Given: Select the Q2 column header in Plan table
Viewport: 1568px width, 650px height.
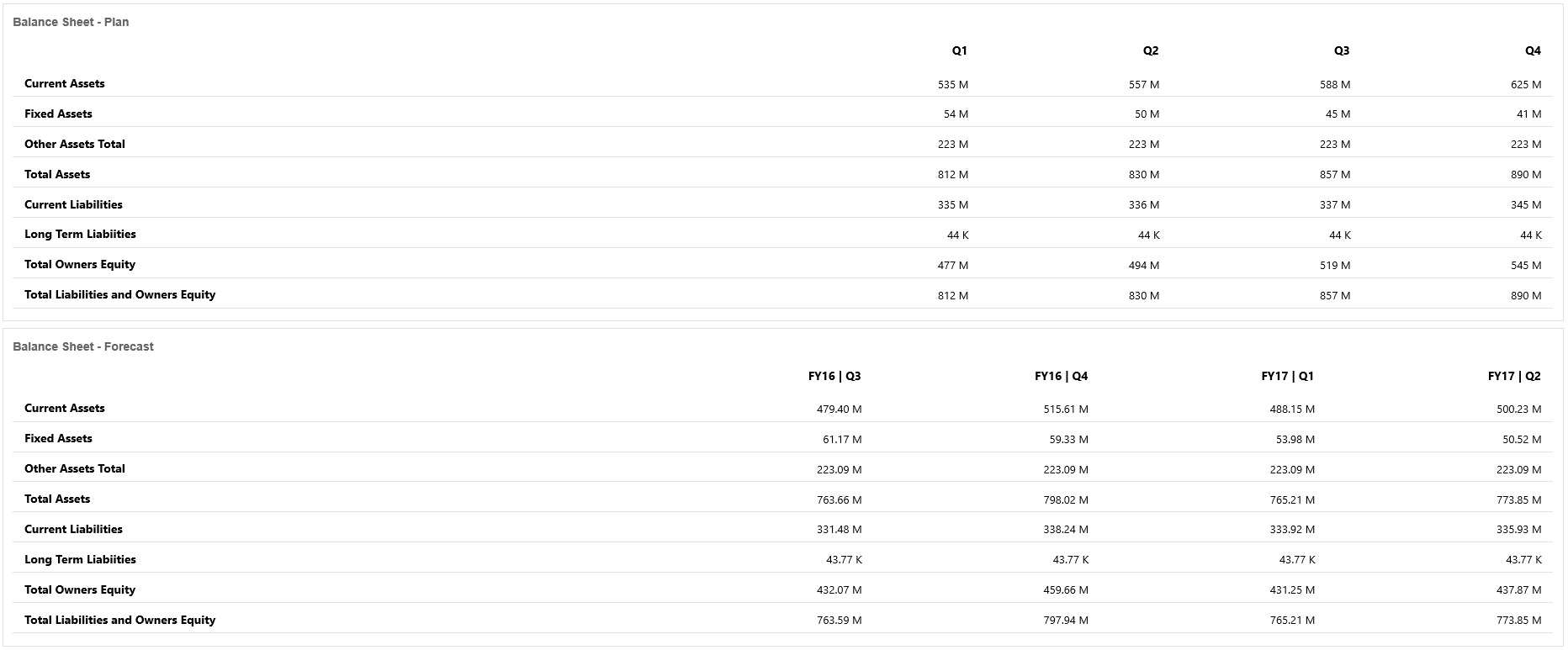Looking at the screenshot, I should click(1150, 50).
